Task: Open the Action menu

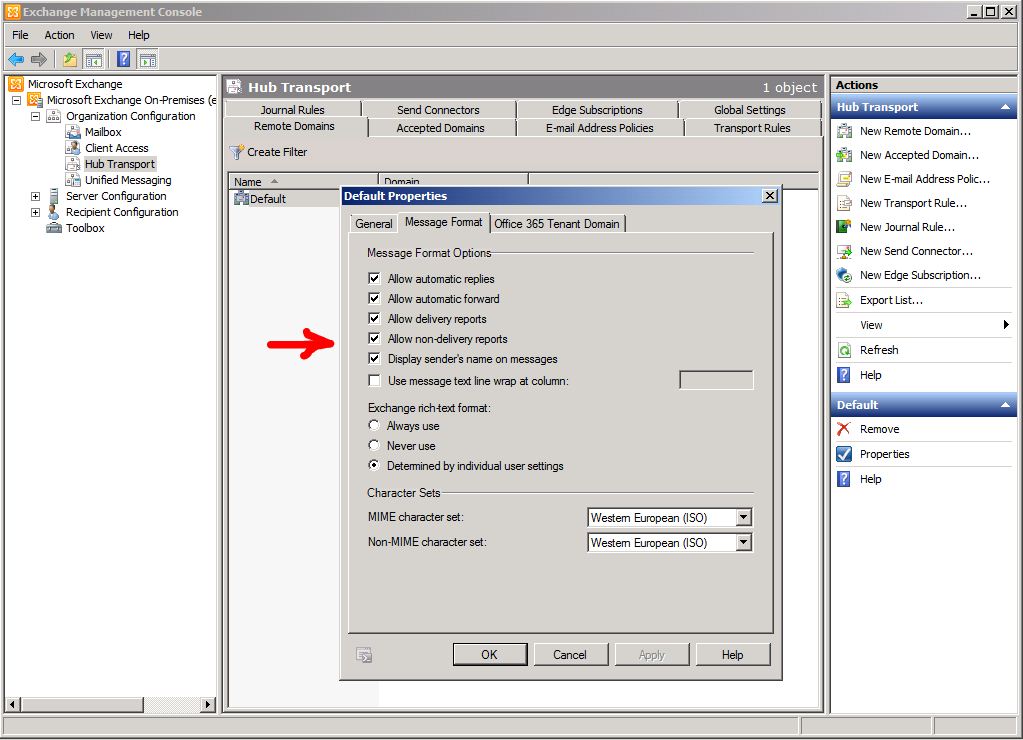Action: (x=59, y=35)
